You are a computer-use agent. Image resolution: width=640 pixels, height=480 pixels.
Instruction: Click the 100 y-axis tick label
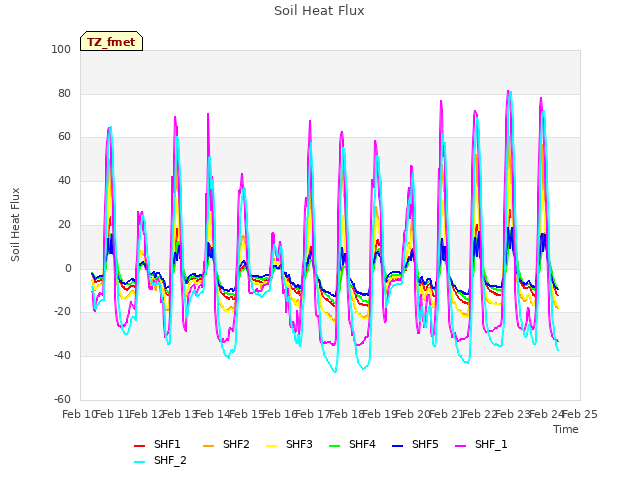pyautogui.click(x=61, y=49)
